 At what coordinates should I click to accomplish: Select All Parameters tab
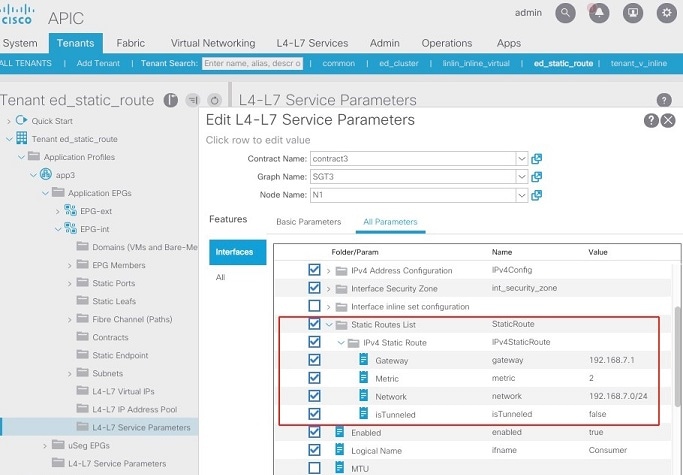click(x=390, y=222)
